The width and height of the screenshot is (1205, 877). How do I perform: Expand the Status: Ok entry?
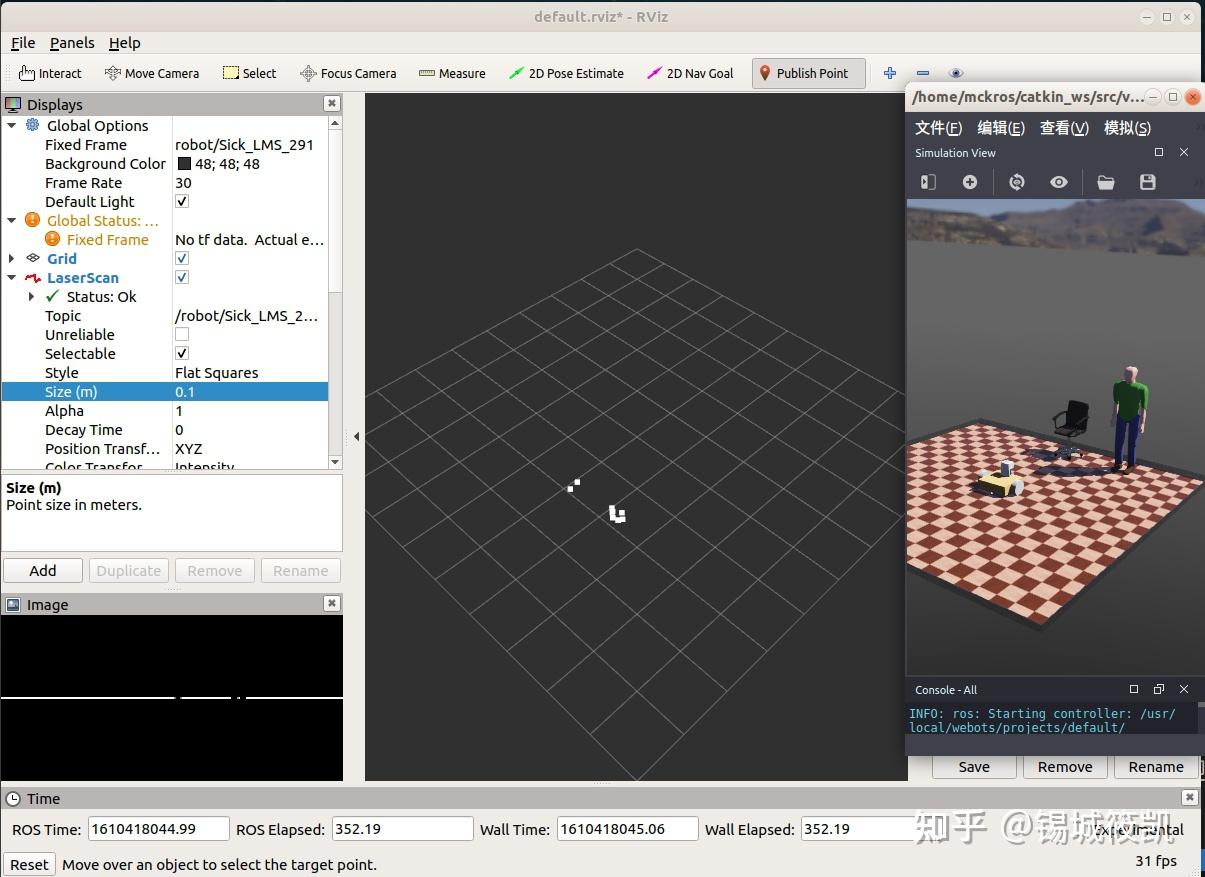(x=31, y=297)
